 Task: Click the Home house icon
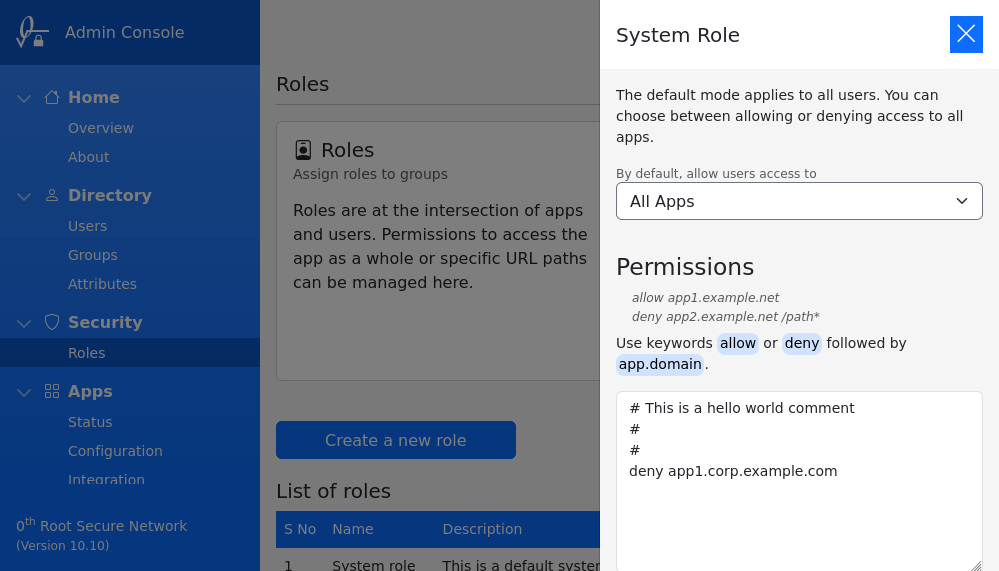52,97
